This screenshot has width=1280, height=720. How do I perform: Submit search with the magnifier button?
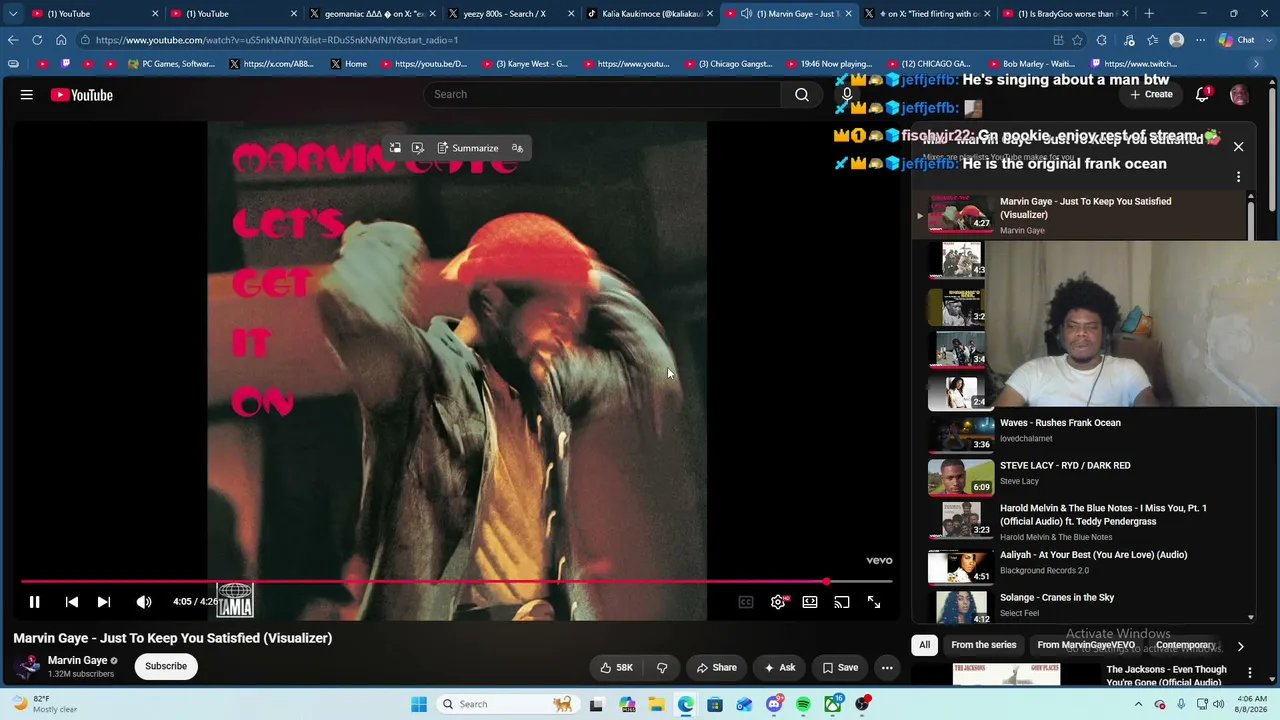802,94
